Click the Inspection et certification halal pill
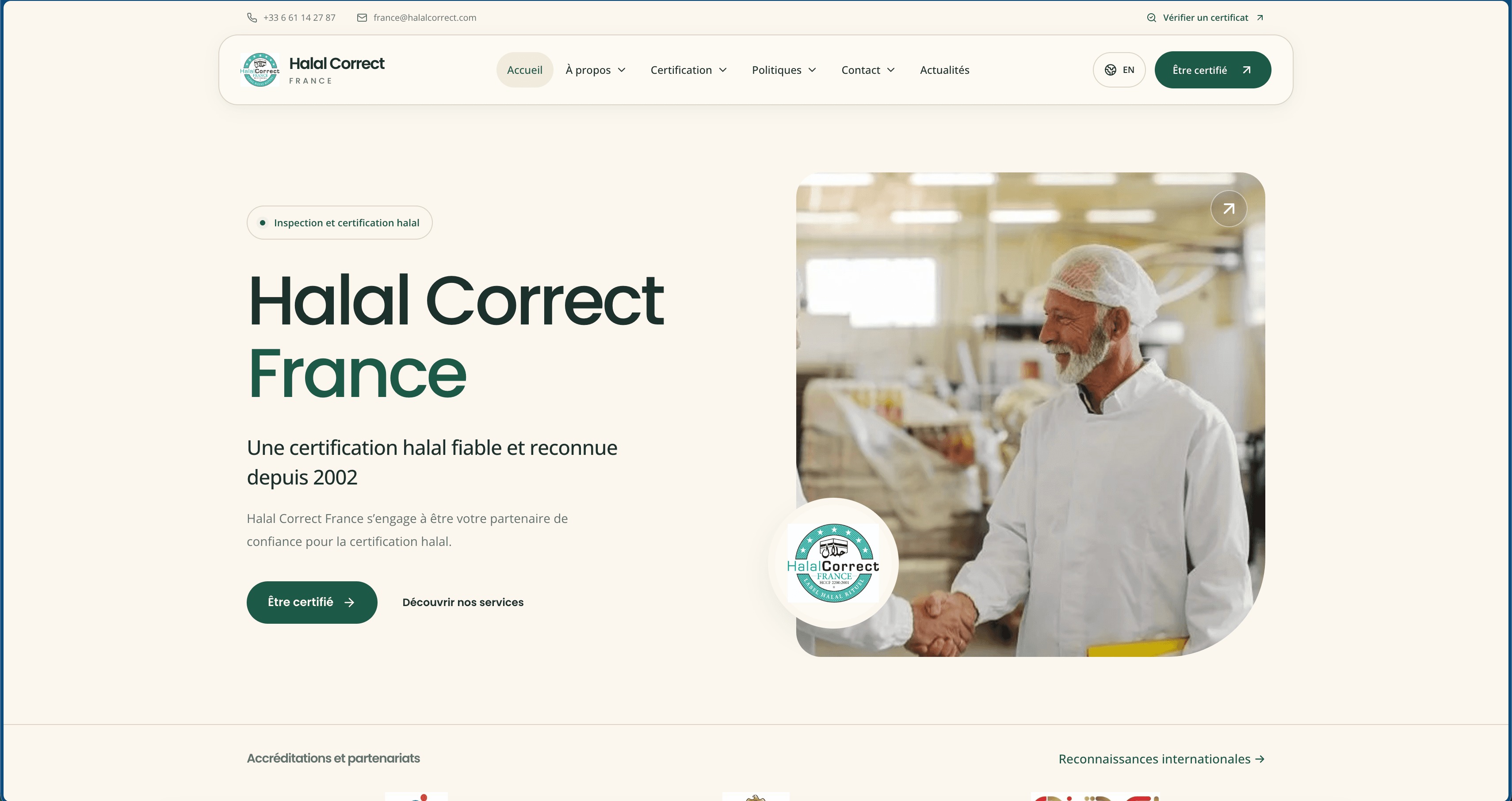1512x801 pixels. tap(339, 222)
